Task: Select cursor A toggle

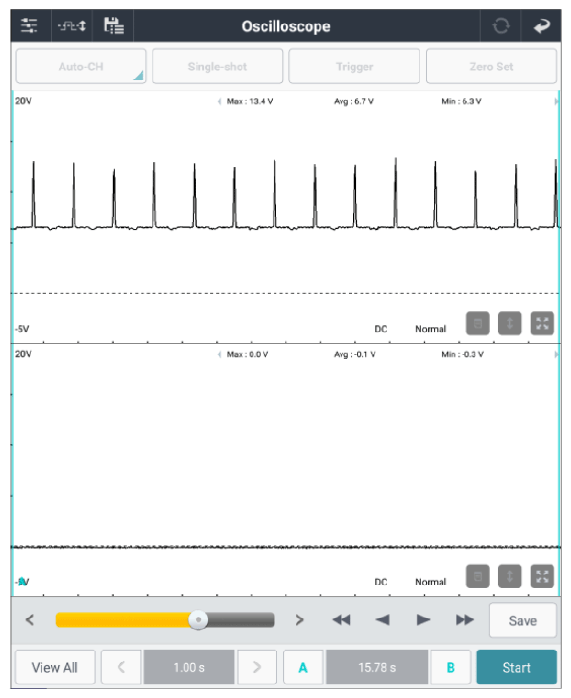Action: 303,667
